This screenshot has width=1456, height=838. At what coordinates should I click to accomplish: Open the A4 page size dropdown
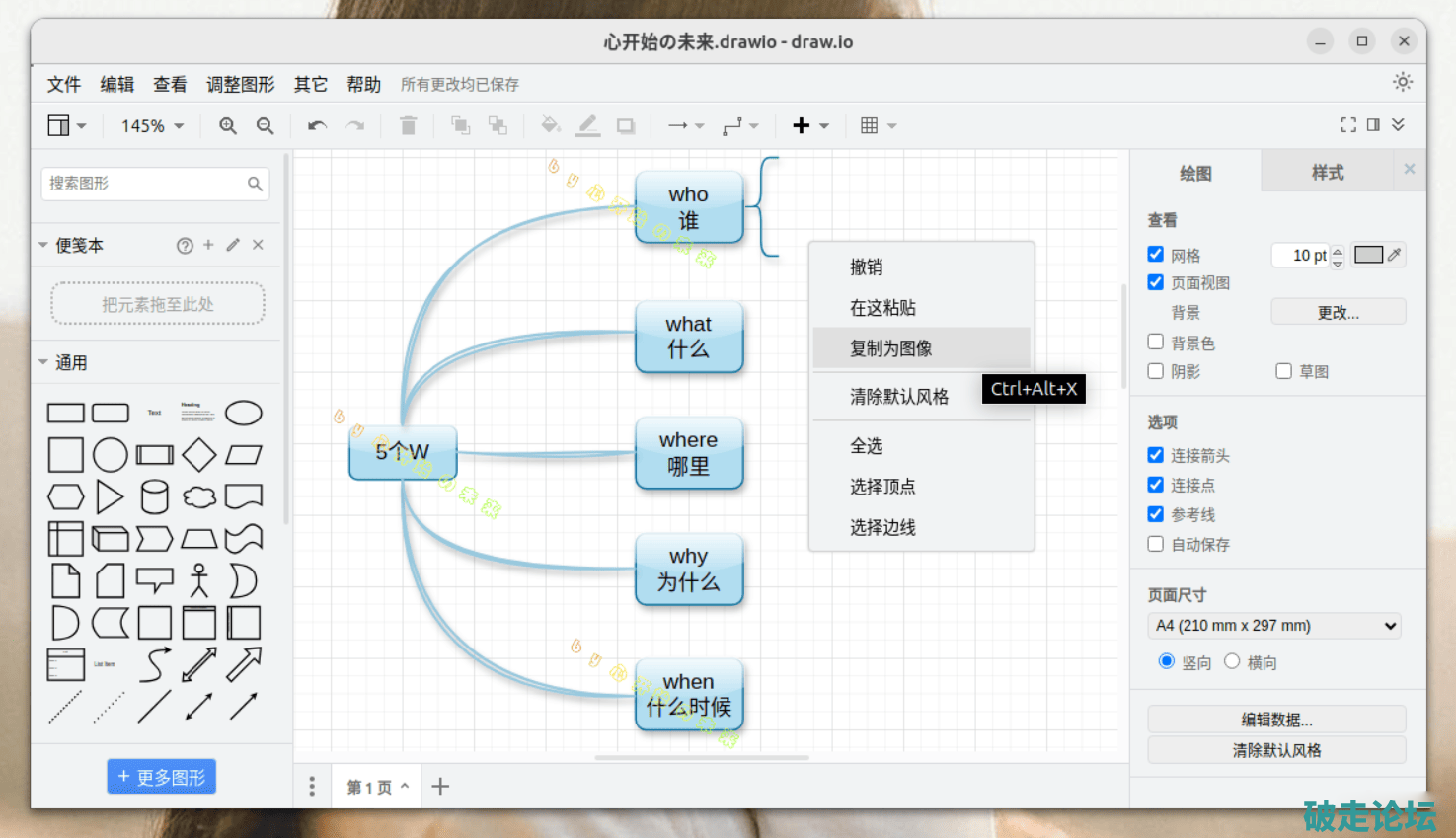point(1275,626)
